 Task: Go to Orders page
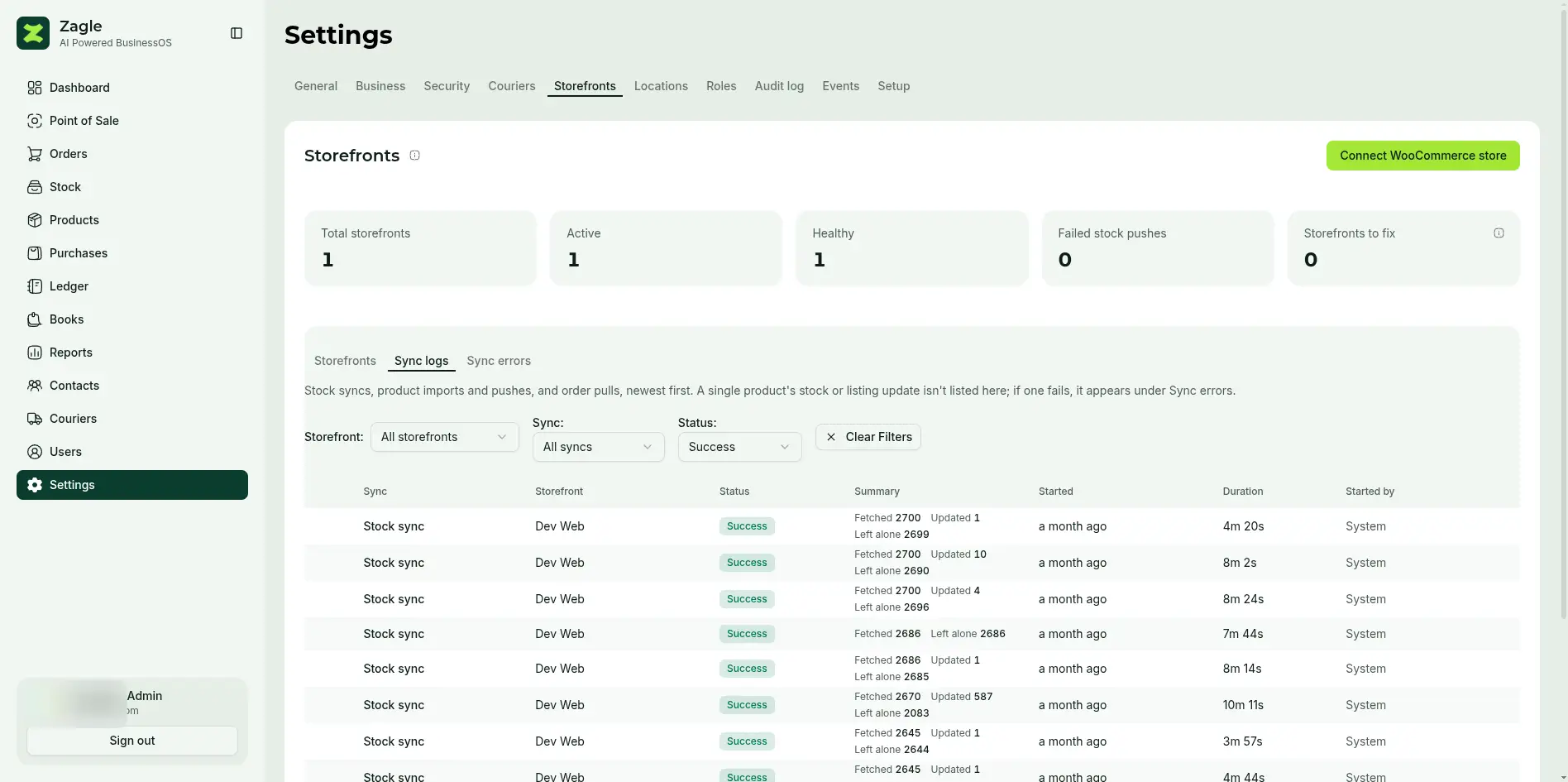pyautogui.click(x=132, y=154)
